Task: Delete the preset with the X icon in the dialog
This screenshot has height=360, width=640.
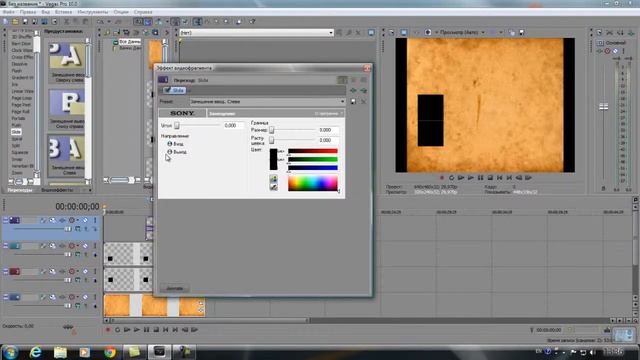Action: tap(363, 101)
